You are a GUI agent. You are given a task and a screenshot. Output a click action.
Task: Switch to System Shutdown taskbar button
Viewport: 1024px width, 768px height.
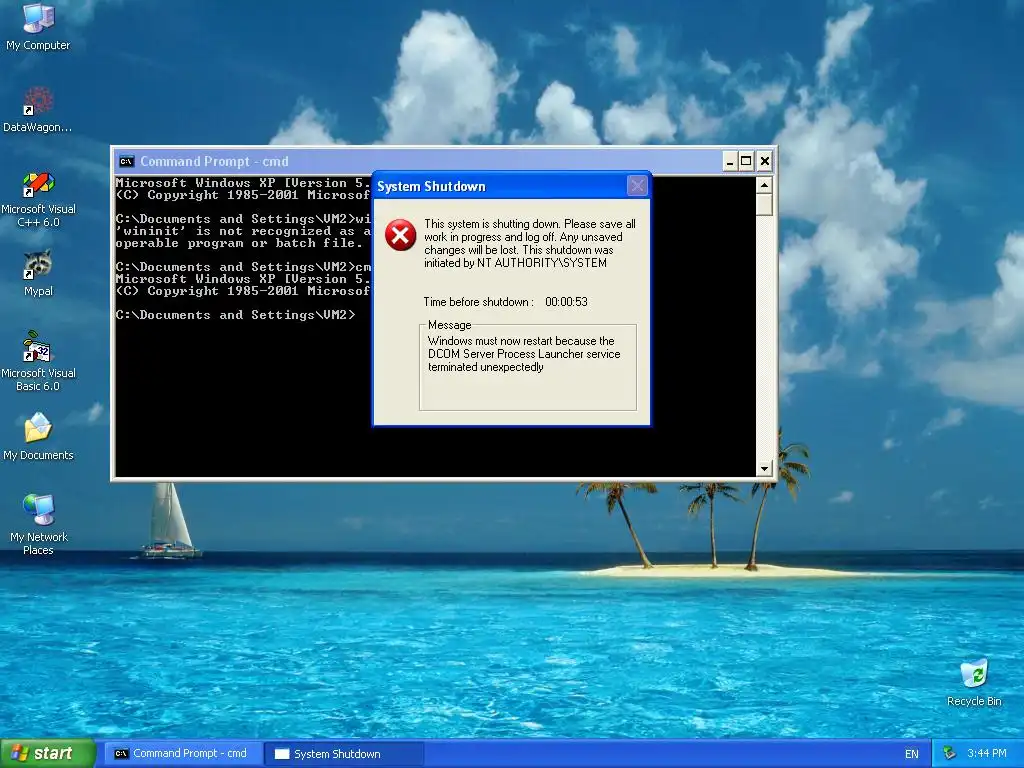pos(344,754)
